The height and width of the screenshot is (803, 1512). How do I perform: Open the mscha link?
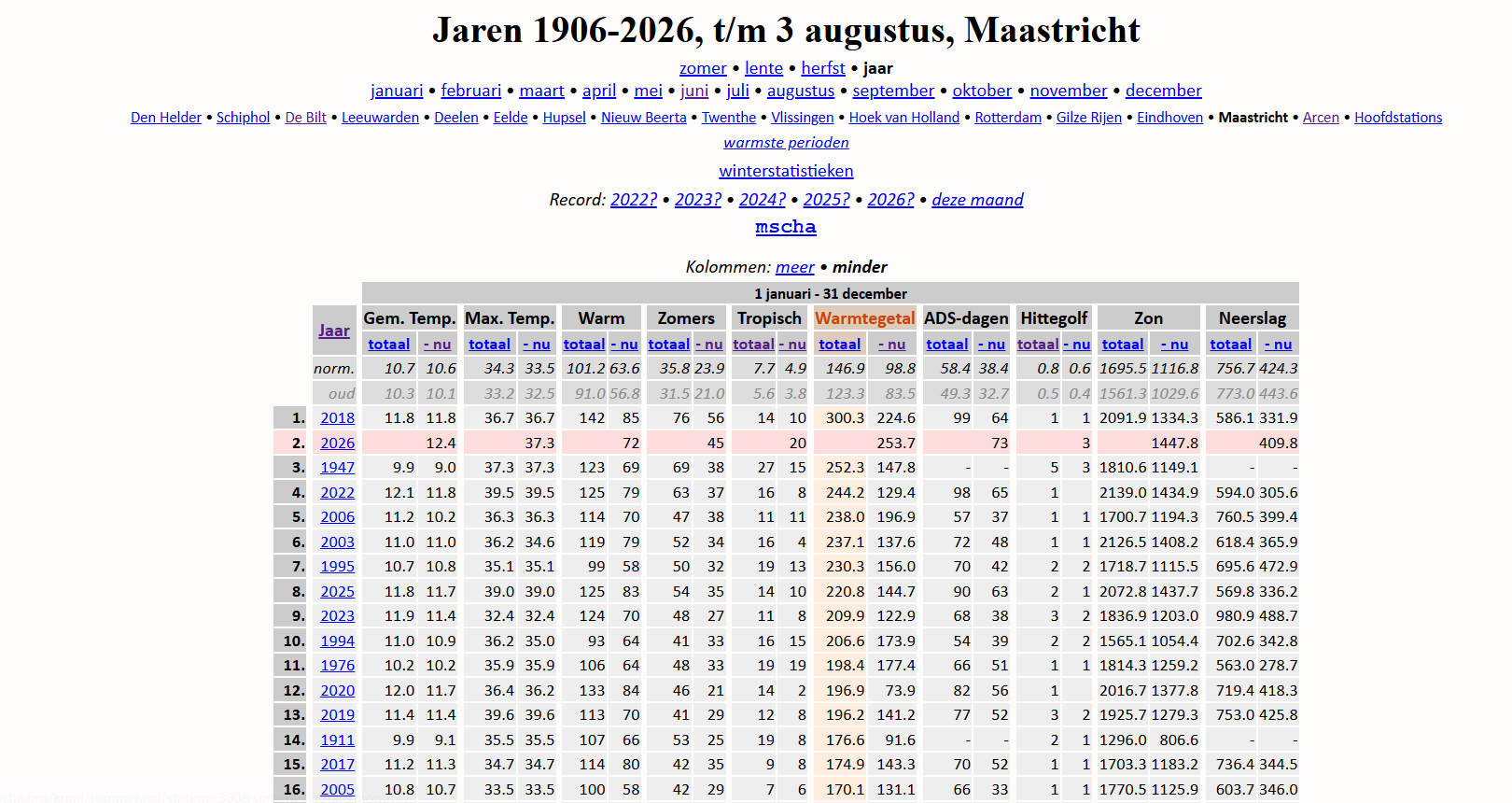pos(786,227)
